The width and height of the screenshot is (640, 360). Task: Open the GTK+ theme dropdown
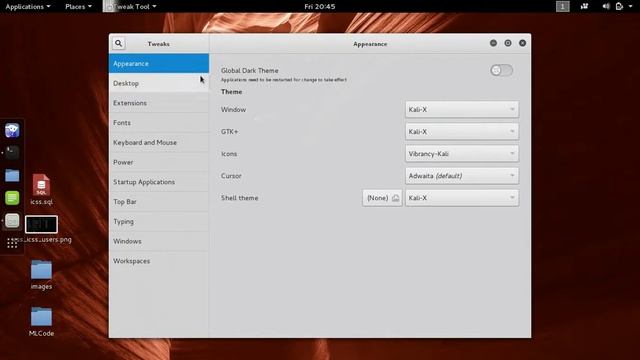click(462, 131)
